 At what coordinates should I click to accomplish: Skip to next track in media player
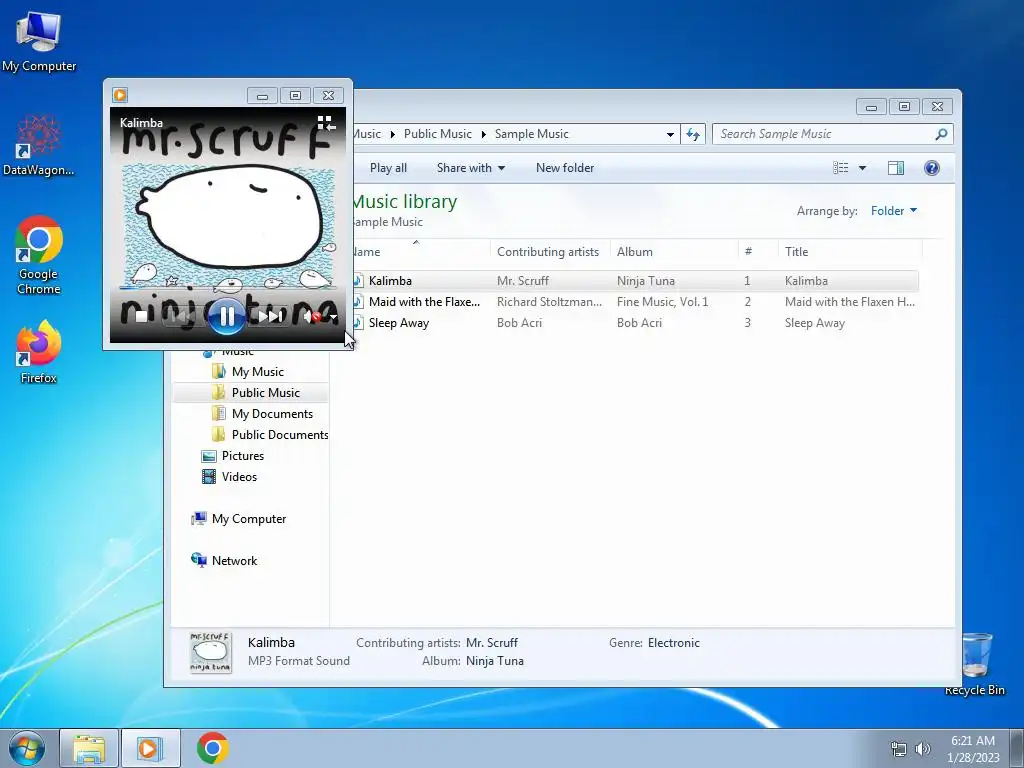click(269, 317)
